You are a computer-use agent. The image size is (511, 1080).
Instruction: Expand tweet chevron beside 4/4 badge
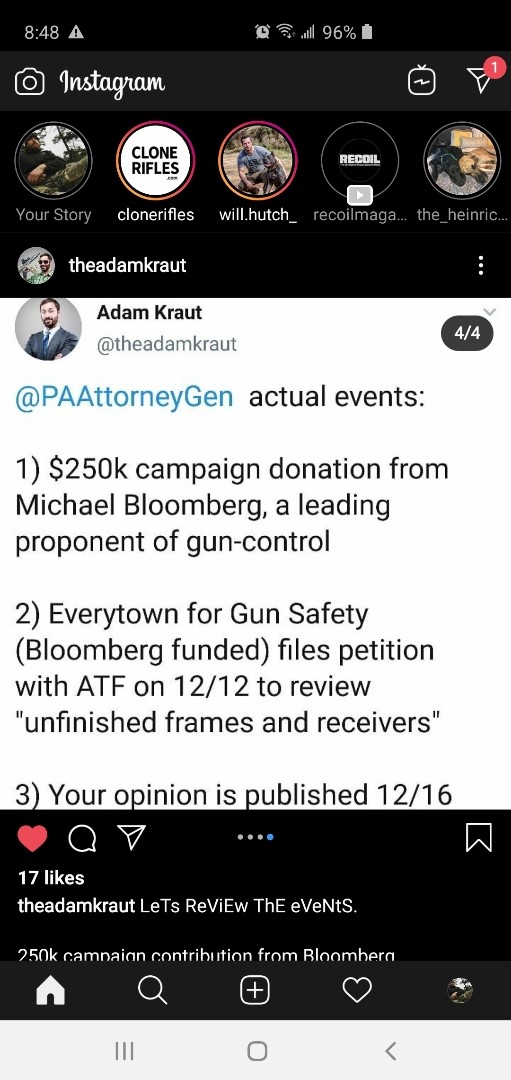point(489,312)
